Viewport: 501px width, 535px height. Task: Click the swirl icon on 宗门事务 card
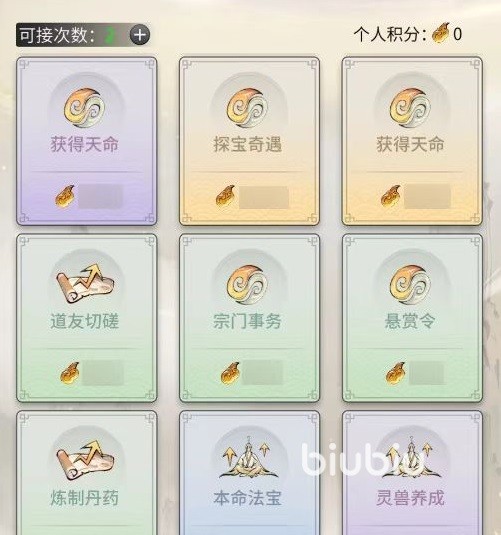[247, 285]
